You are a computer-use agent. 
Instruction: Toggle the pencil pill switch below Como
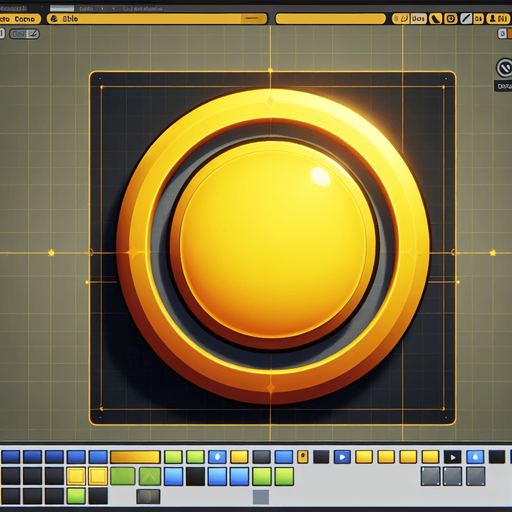[x=24, y=34]
